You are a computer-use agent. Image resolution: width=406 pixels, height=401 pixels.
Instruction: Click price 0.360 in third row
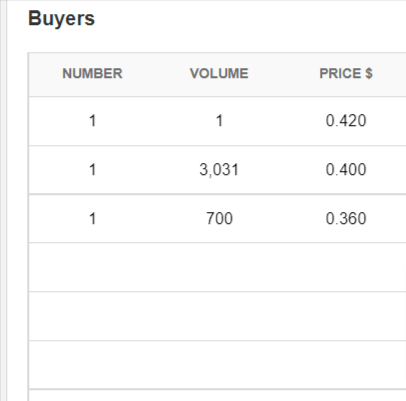[x=346, y=219]
